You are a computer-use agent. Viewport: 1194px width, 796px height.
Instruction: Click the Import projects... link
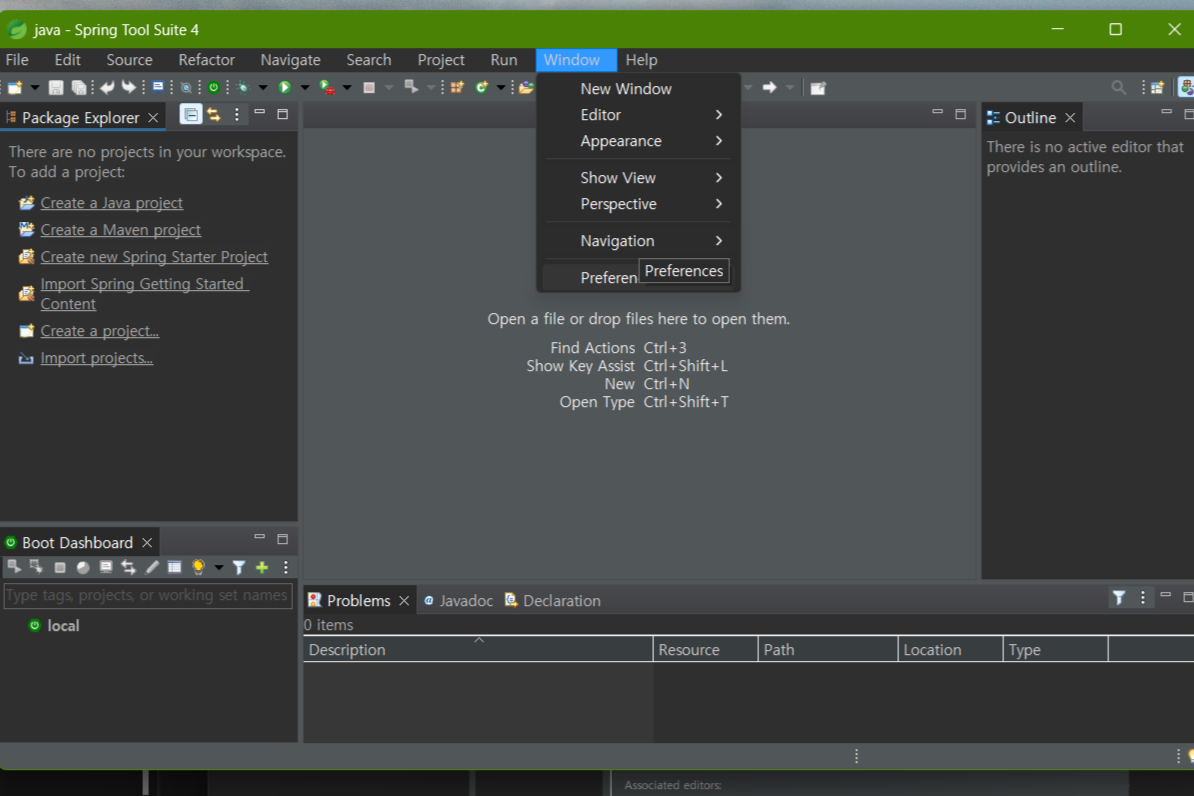[x=97, y=358]
